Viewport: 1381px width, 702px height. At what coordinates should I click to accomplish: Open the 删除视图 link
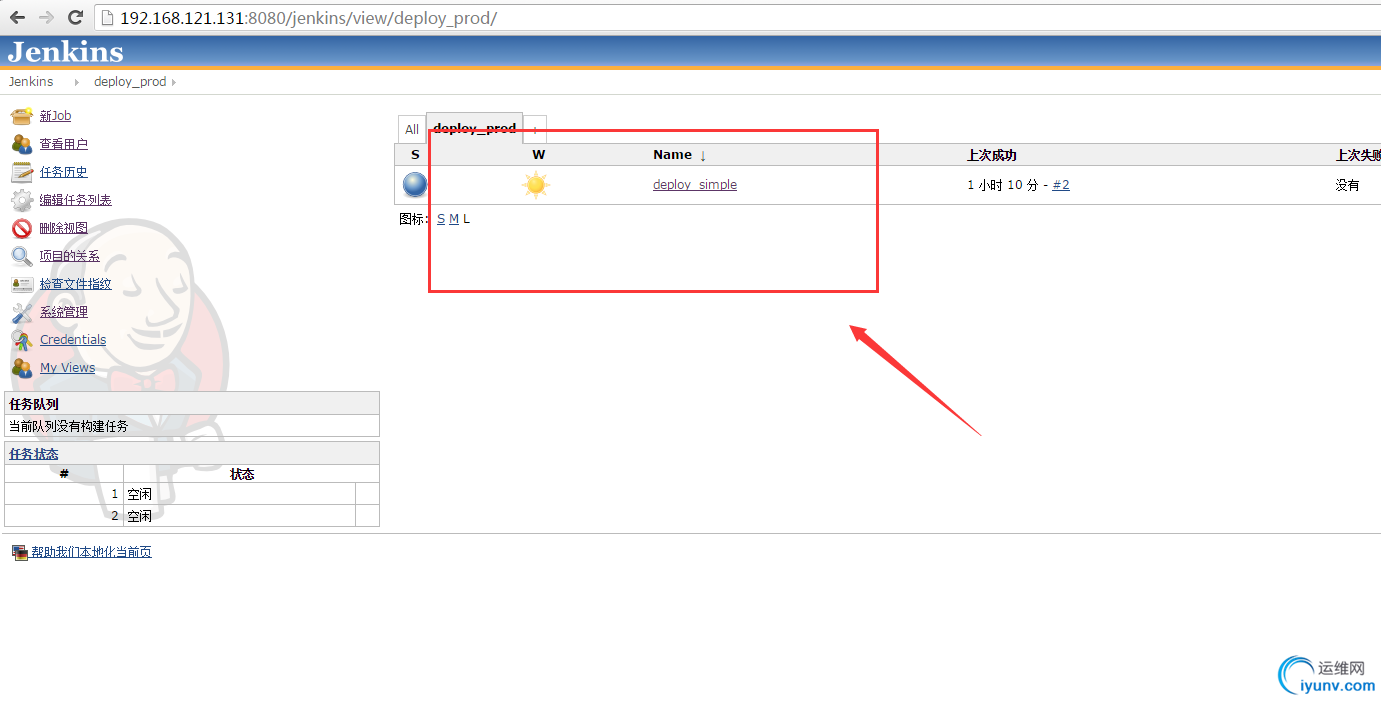(x=64, y=228)
